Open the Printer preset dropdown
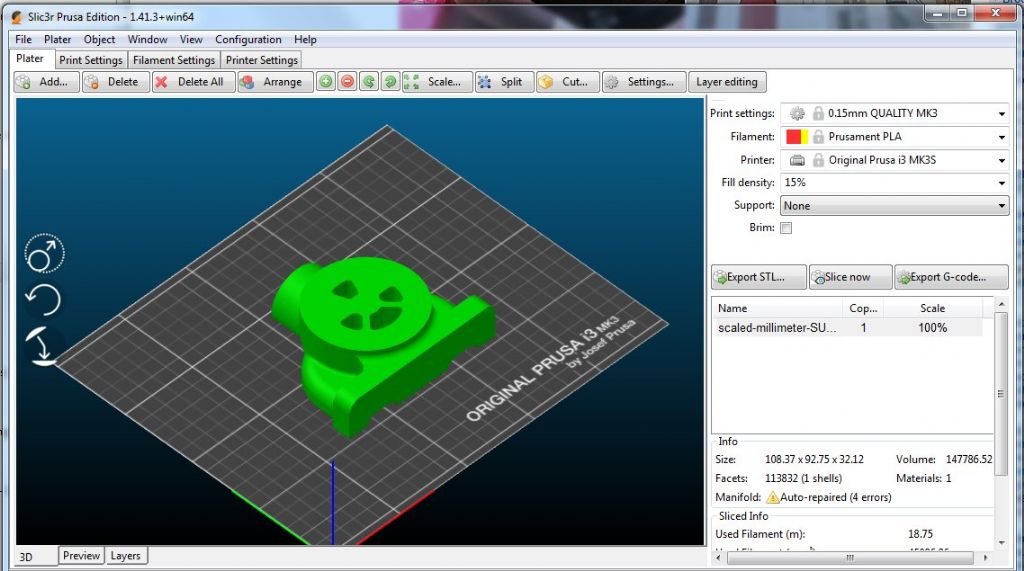Screen dimensions: 1024x571 tap(895, 160)
